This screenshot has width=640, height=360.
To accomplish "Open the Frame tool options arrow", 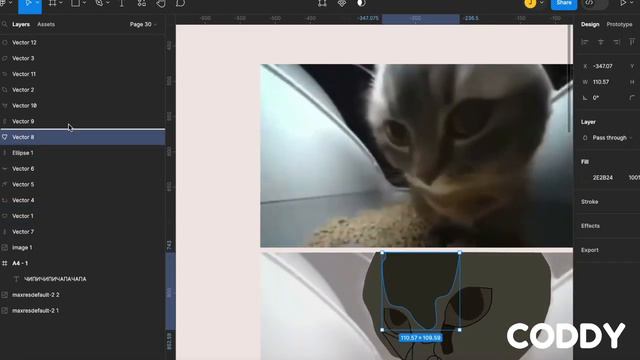I will pos(61,3).
